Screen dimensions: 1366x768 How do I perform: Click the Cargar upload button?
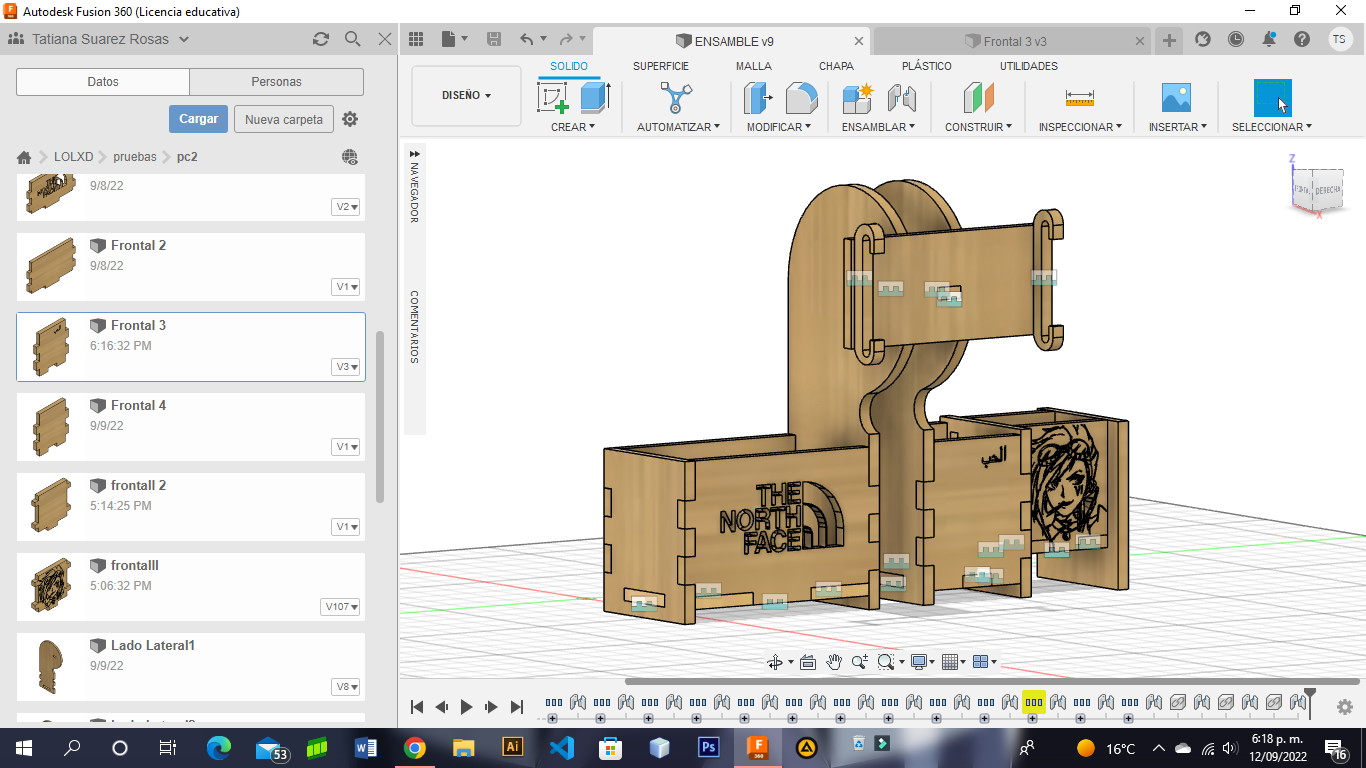pyautogui.click(x=198, y=119)
